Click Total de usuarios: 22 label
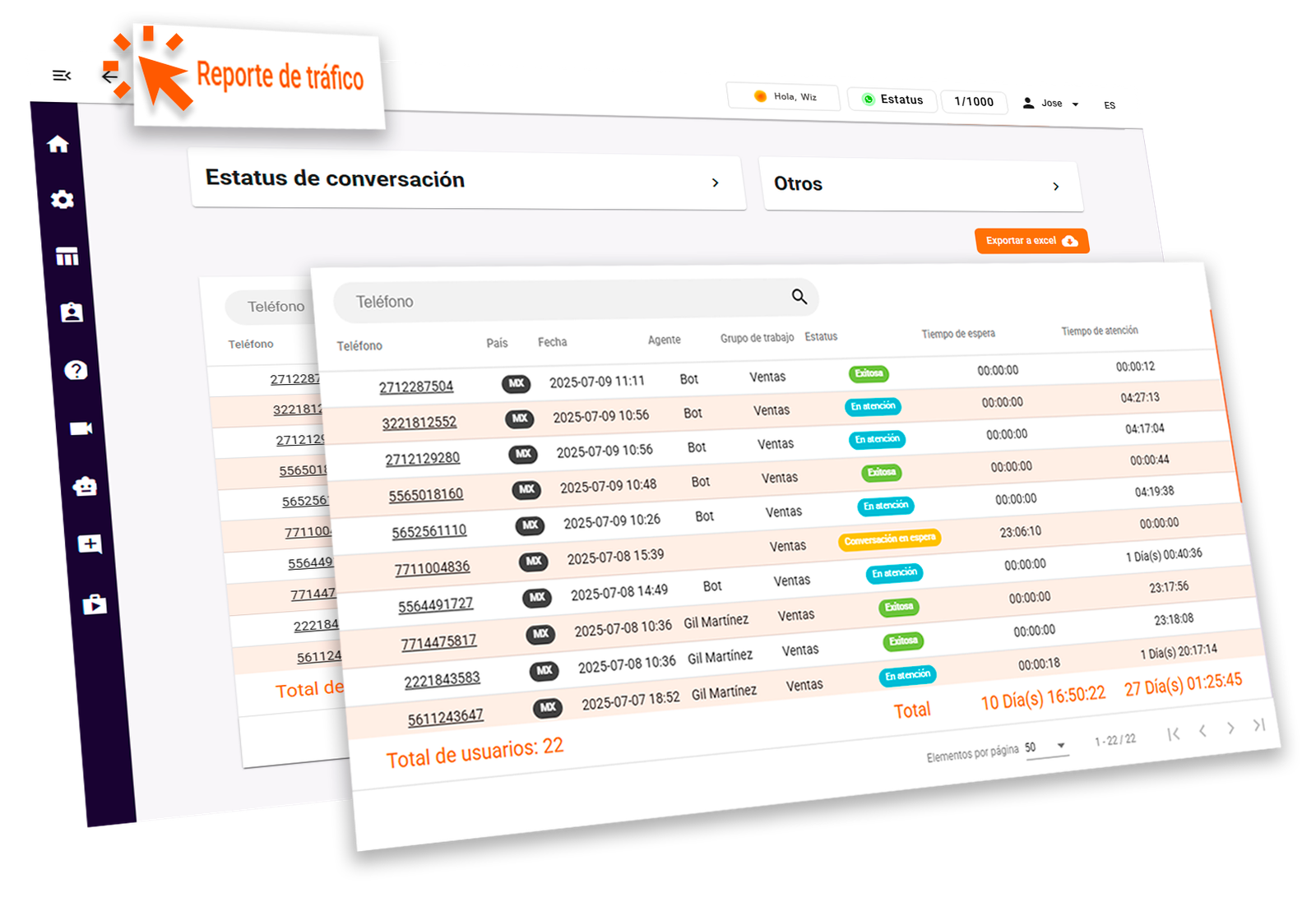This screenshot has width=1316, height=902. pyautogui.click(x=475, y=753)
